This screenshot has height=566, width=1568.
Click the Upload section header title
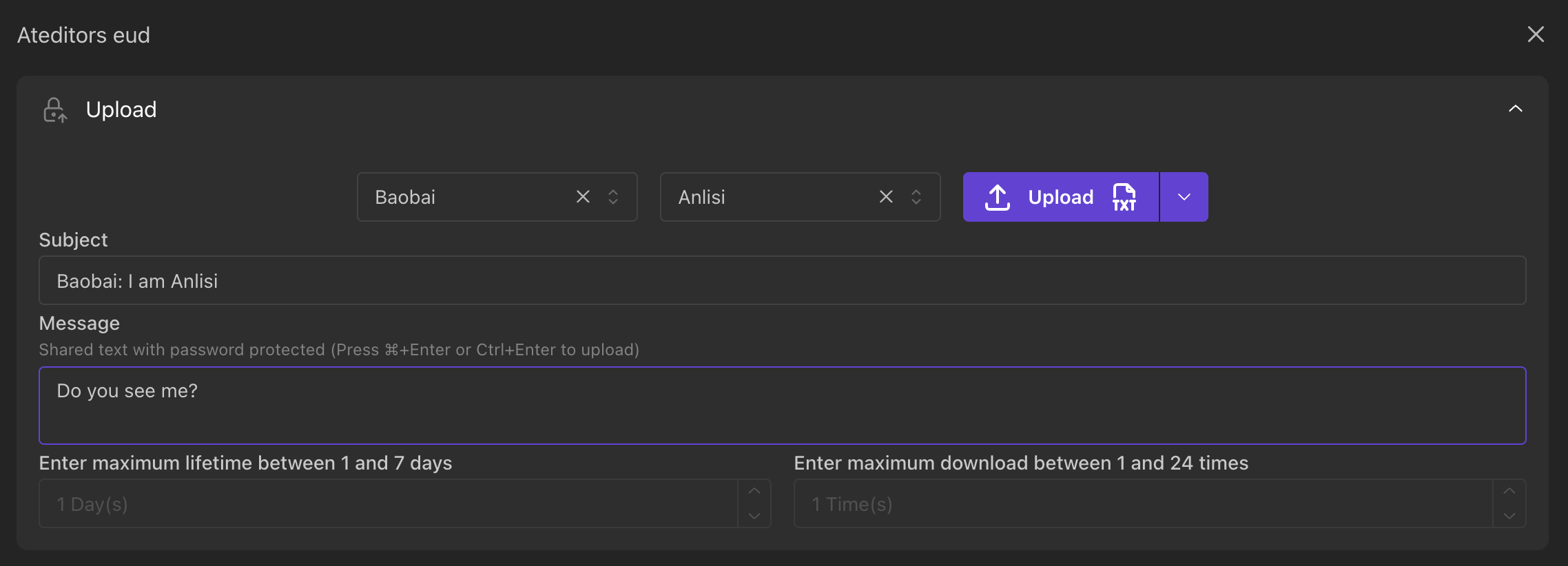pos(121,109)
